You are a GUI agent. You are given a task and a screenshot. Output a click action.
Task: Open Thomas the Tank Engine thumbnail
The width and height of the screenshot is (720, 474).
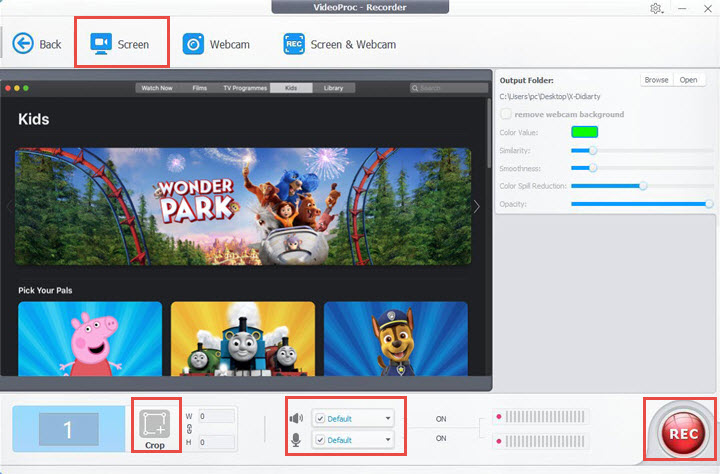click(243, 339)
